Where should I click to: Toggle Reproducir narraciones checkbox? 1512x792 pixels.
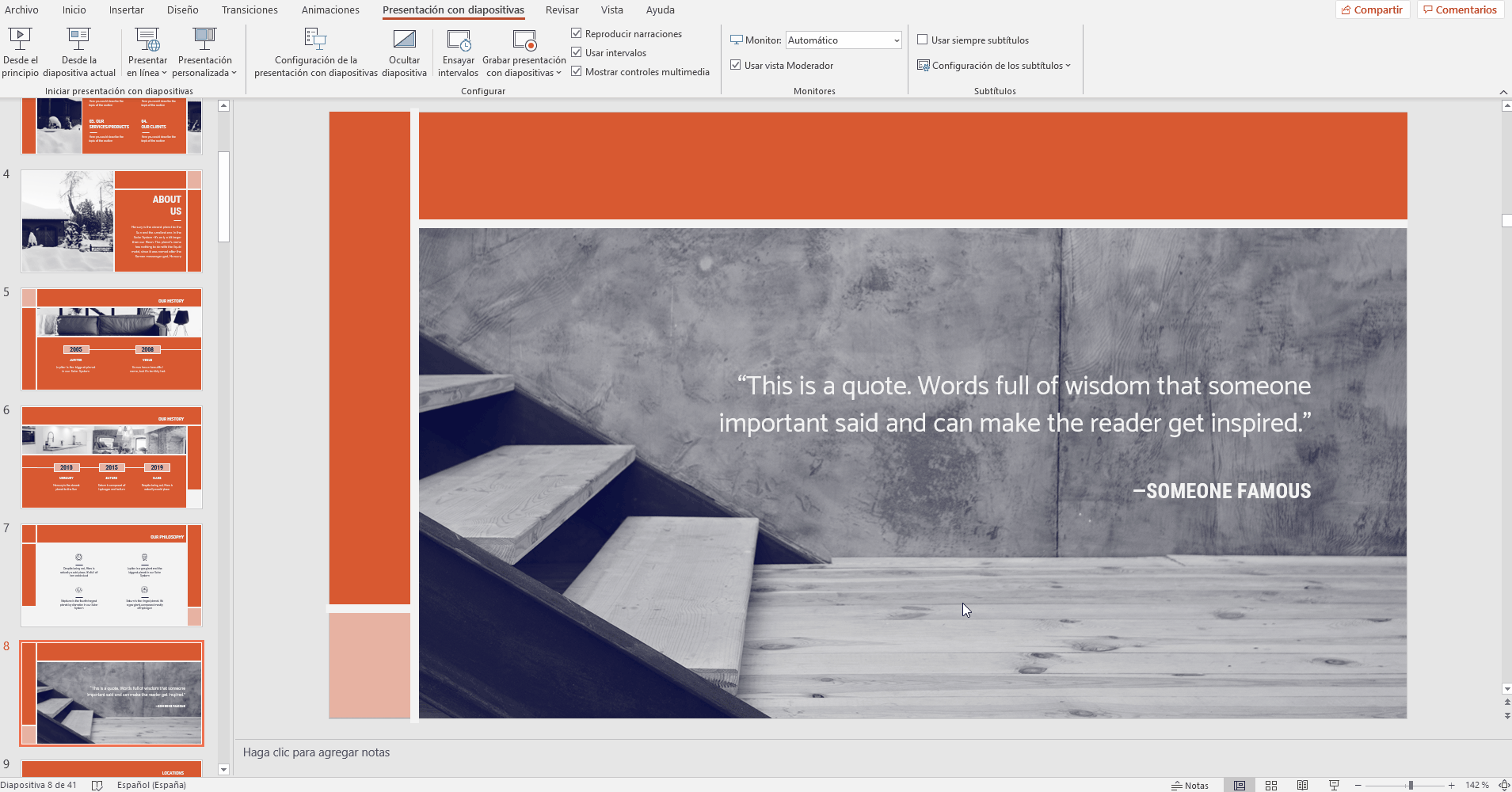pyautogui.click(x=577, y=33)
